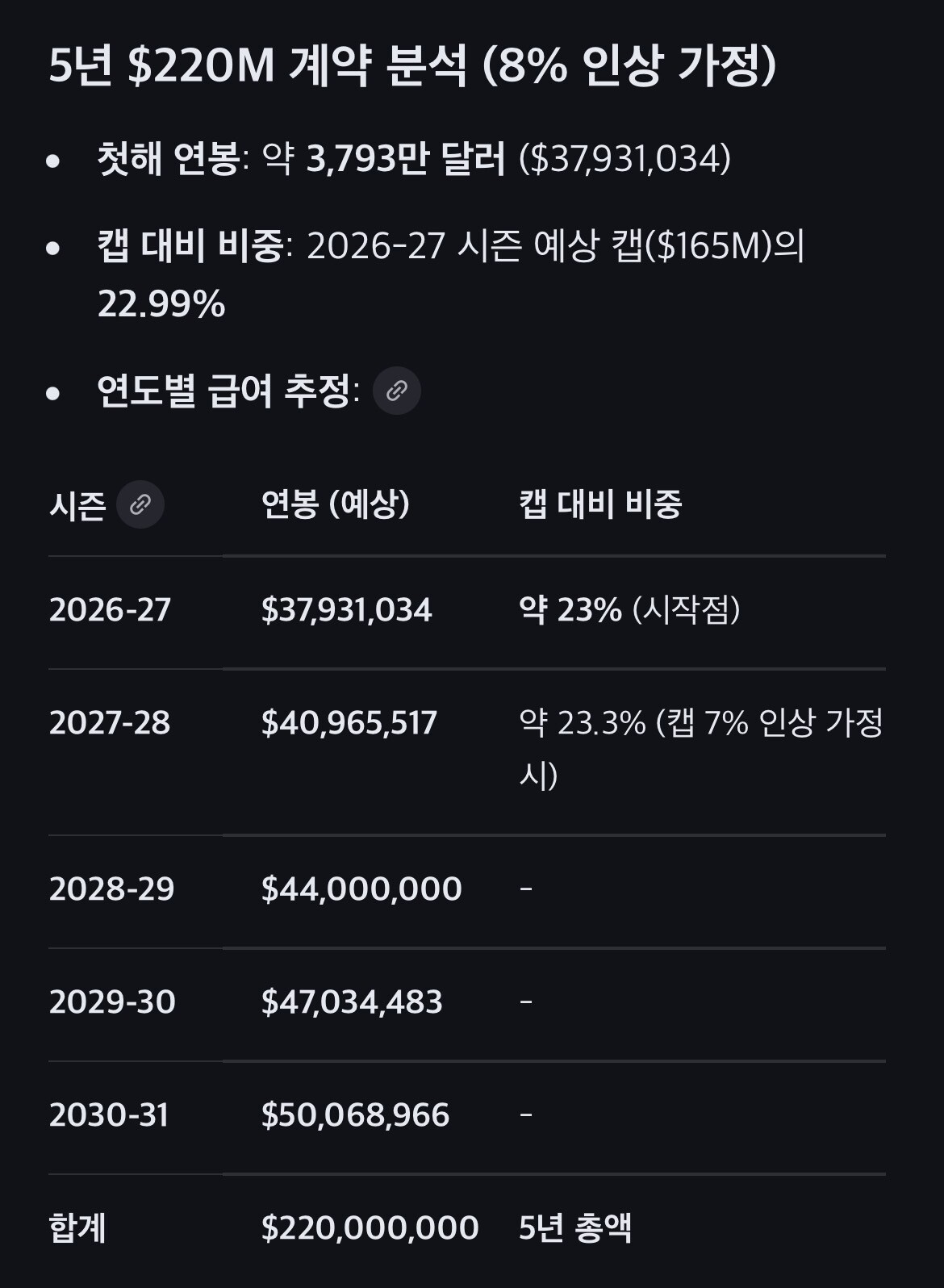Select the 첫해 연봉 bullet text
The width and height of the screenshot is (944, 1288).
[x=413, y=159]
